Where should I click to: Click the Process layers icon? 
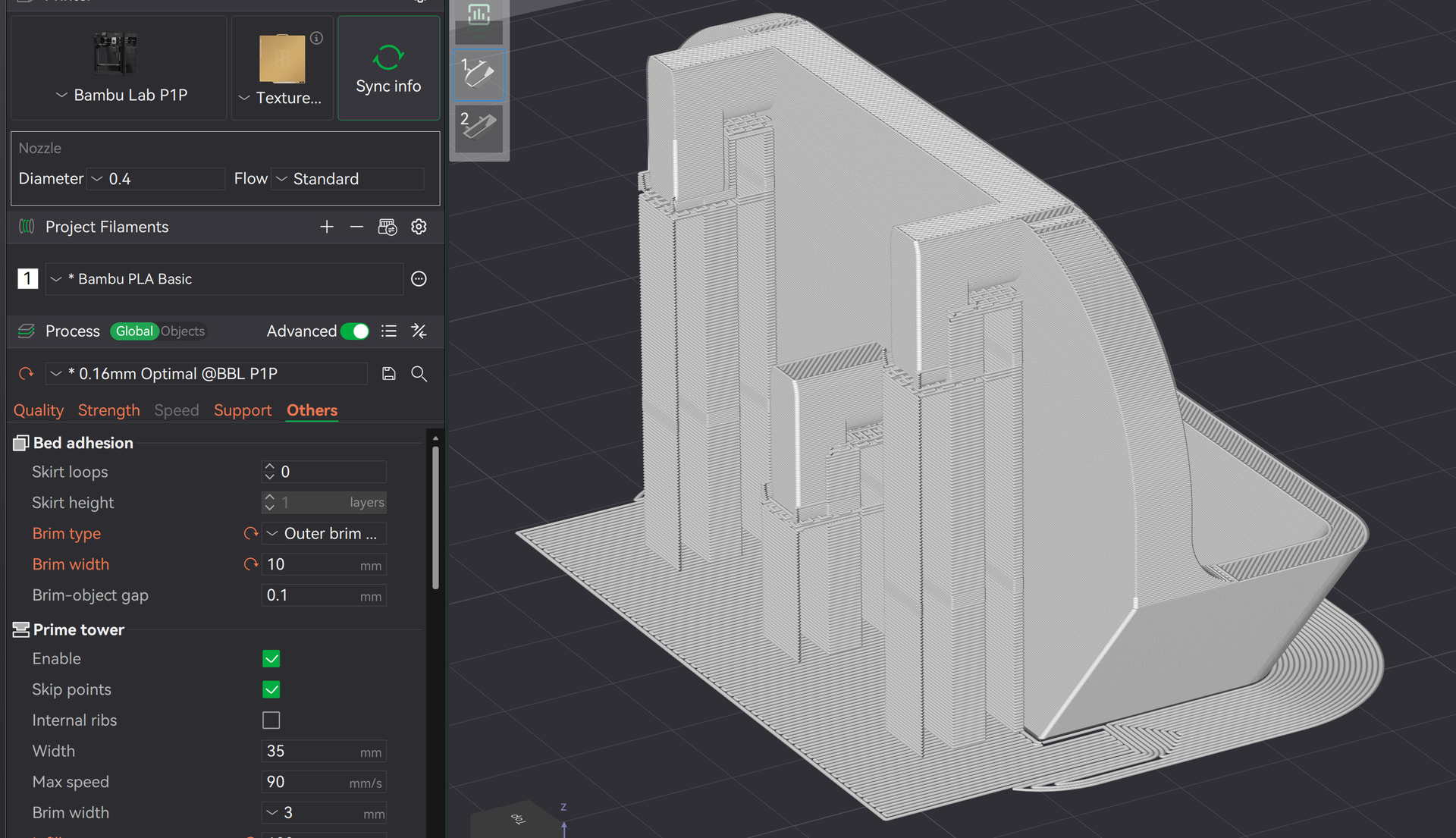click(27, 331)
